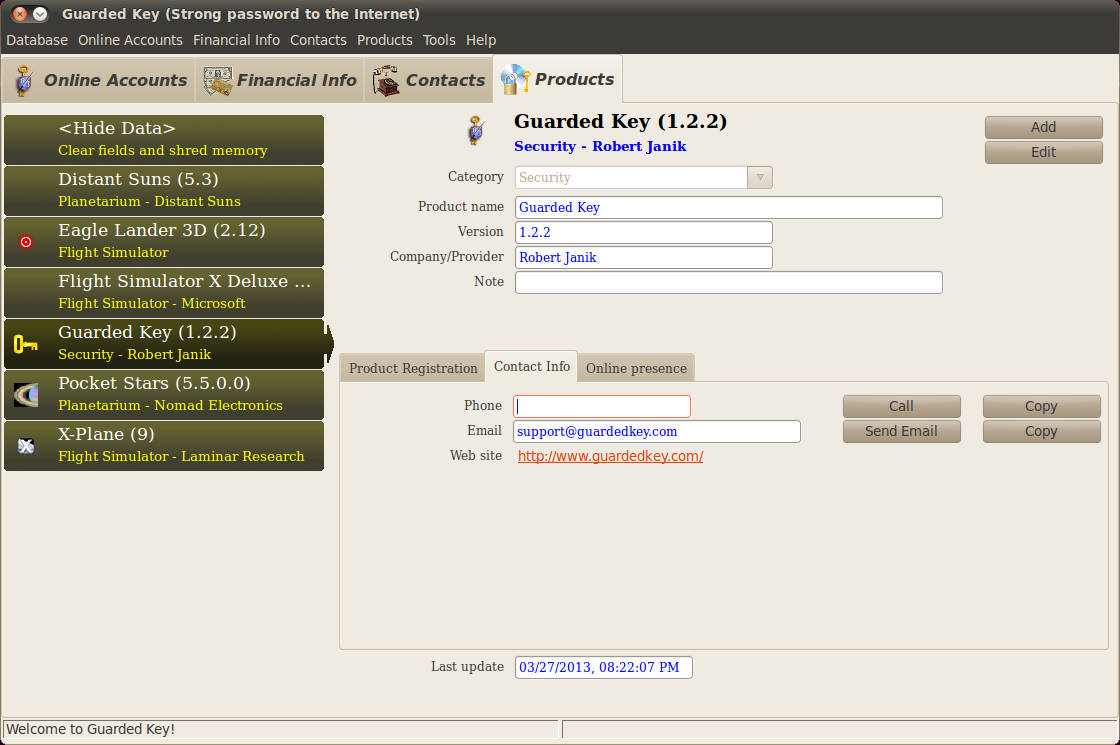
Task: Click the Send Email button
Action: click(x=901, y=431)
